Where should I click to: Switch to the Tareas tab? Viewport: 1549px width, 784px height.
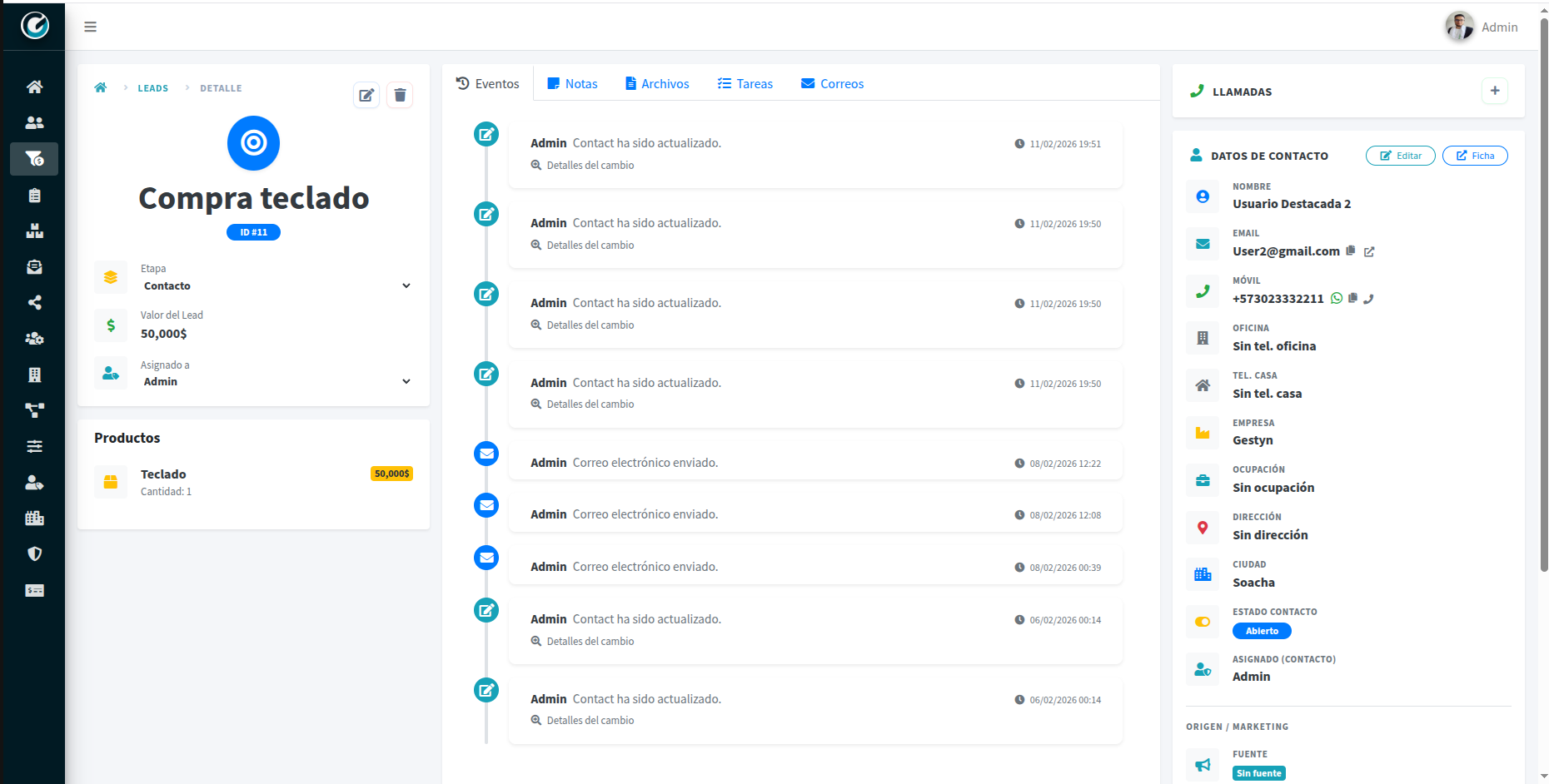(x=745, y=83)
